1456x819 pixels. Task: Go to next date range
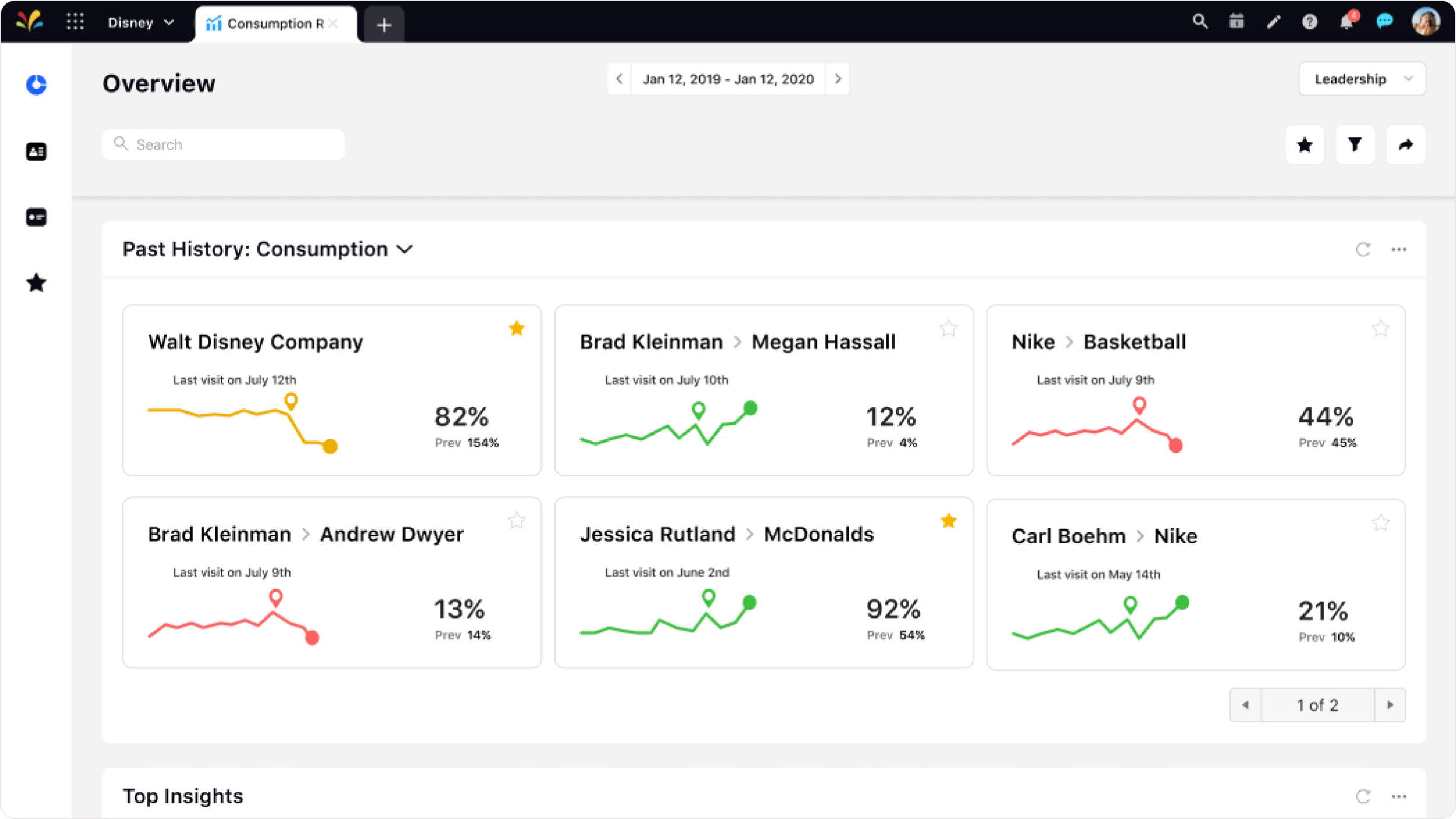click(837, 79)
